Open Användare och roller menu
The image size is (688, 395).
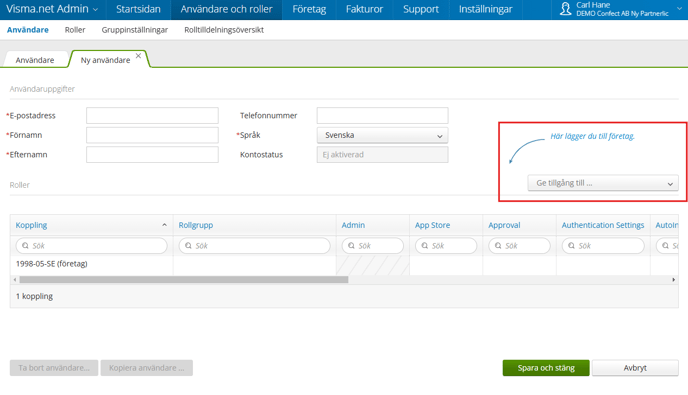(226, 9)
